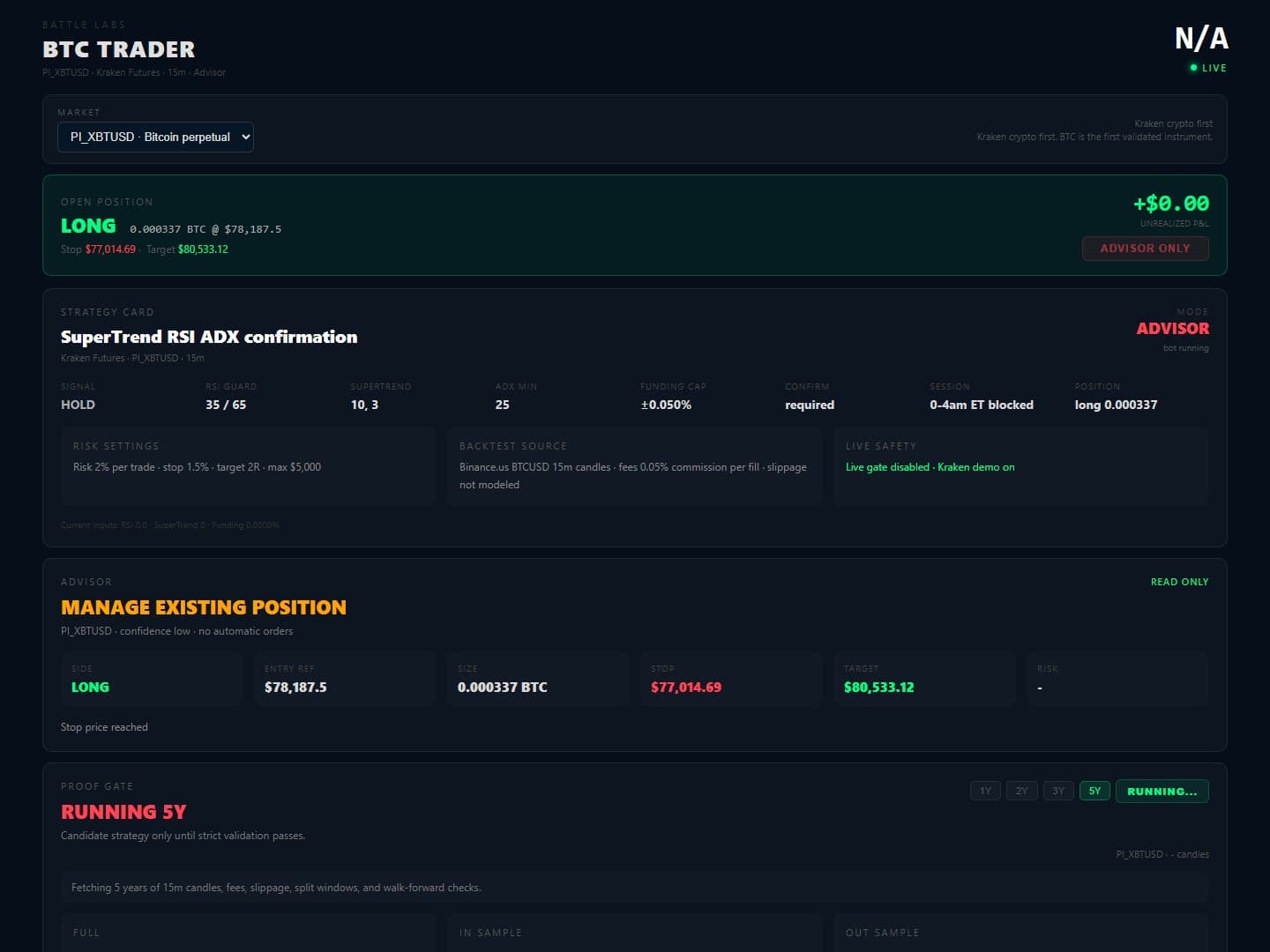The width and height of the screenshot is (1270, 952).
Task: Click the Binance.us backtest source text
Action: pos(633,476)
